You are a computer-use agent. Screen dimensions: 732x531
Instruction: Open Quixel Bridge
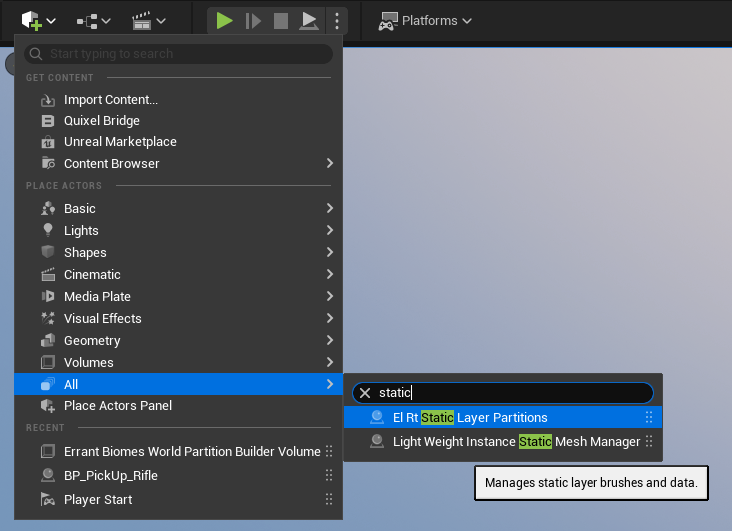coord(178,121)
